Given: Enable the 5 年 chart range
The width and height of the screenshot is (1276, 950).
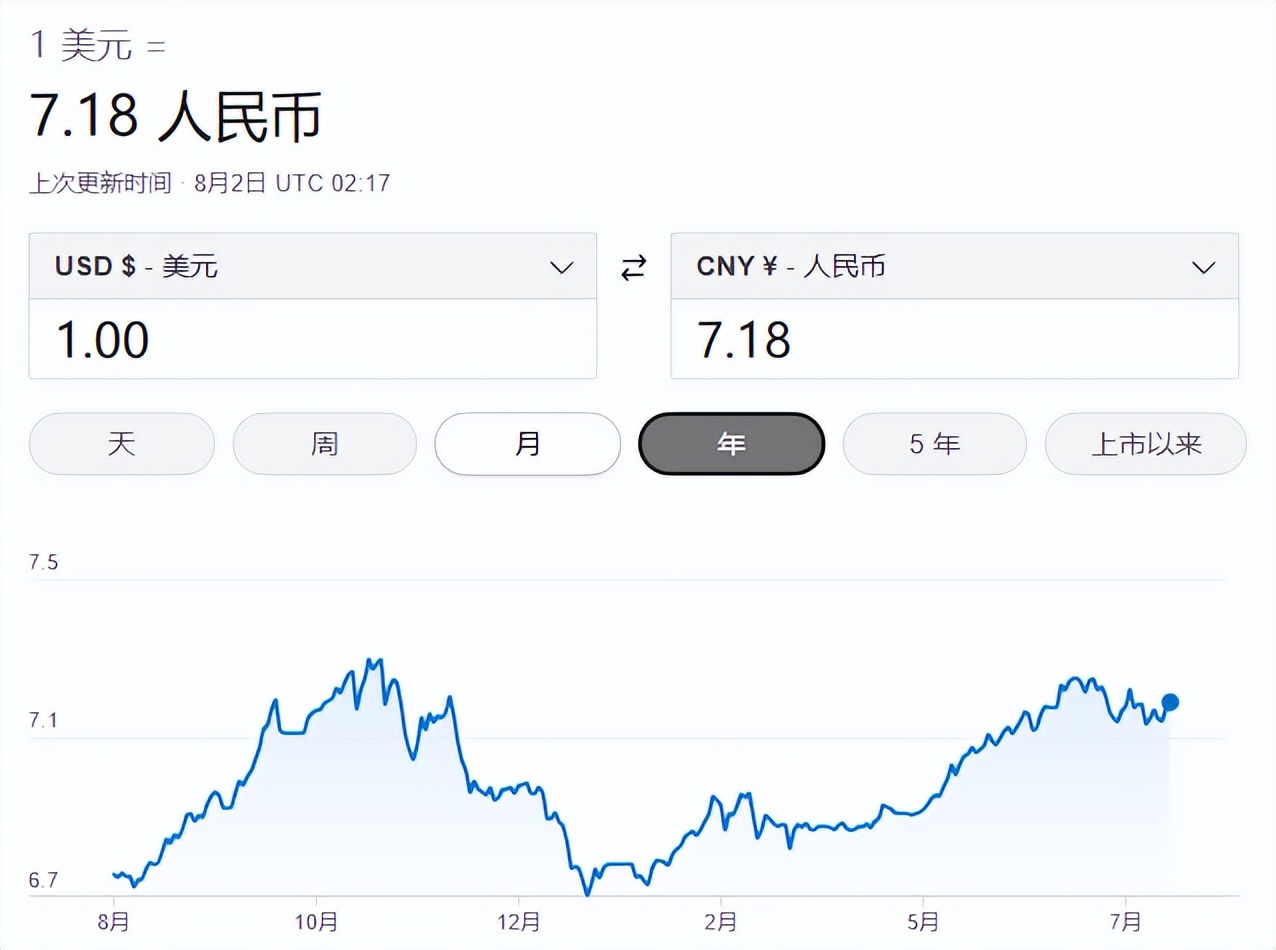Looking at the screenshot, I should [934, 444].
